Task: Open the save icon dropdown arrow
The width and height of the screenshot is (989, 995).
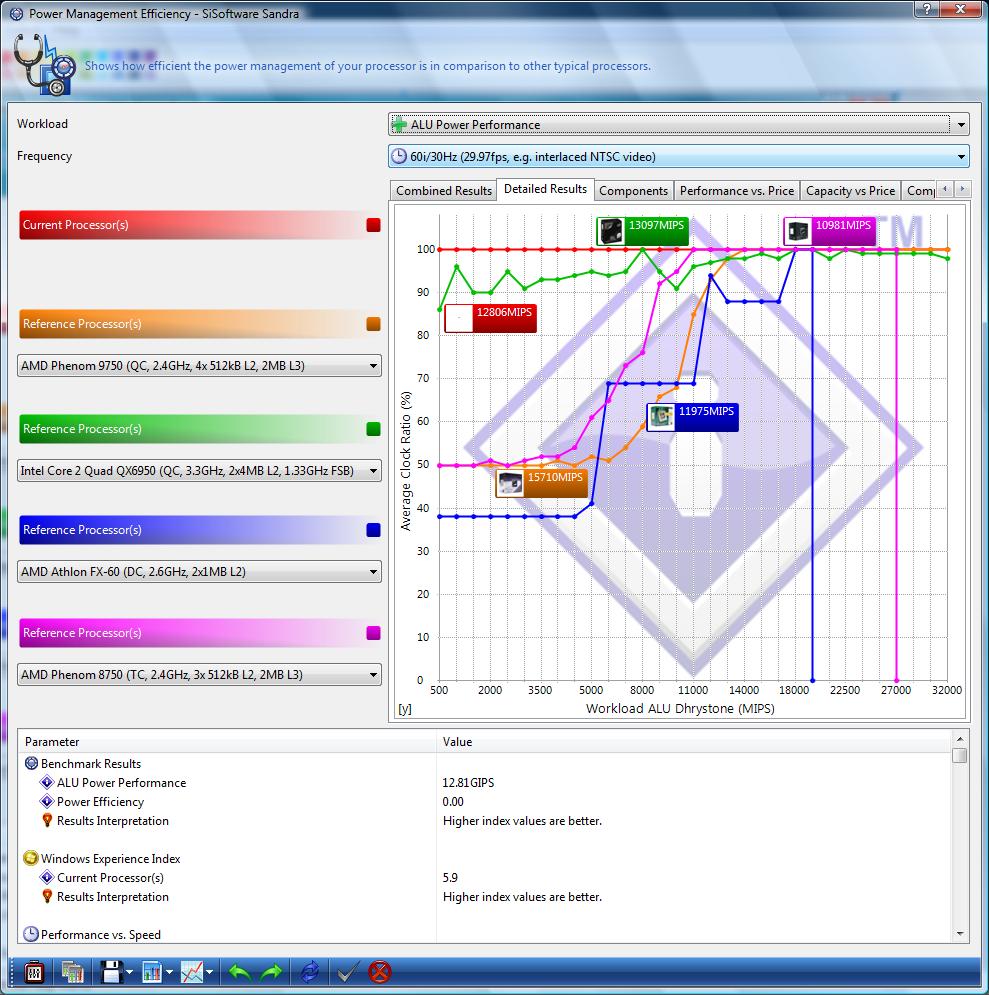Action: tap(129, 972)
